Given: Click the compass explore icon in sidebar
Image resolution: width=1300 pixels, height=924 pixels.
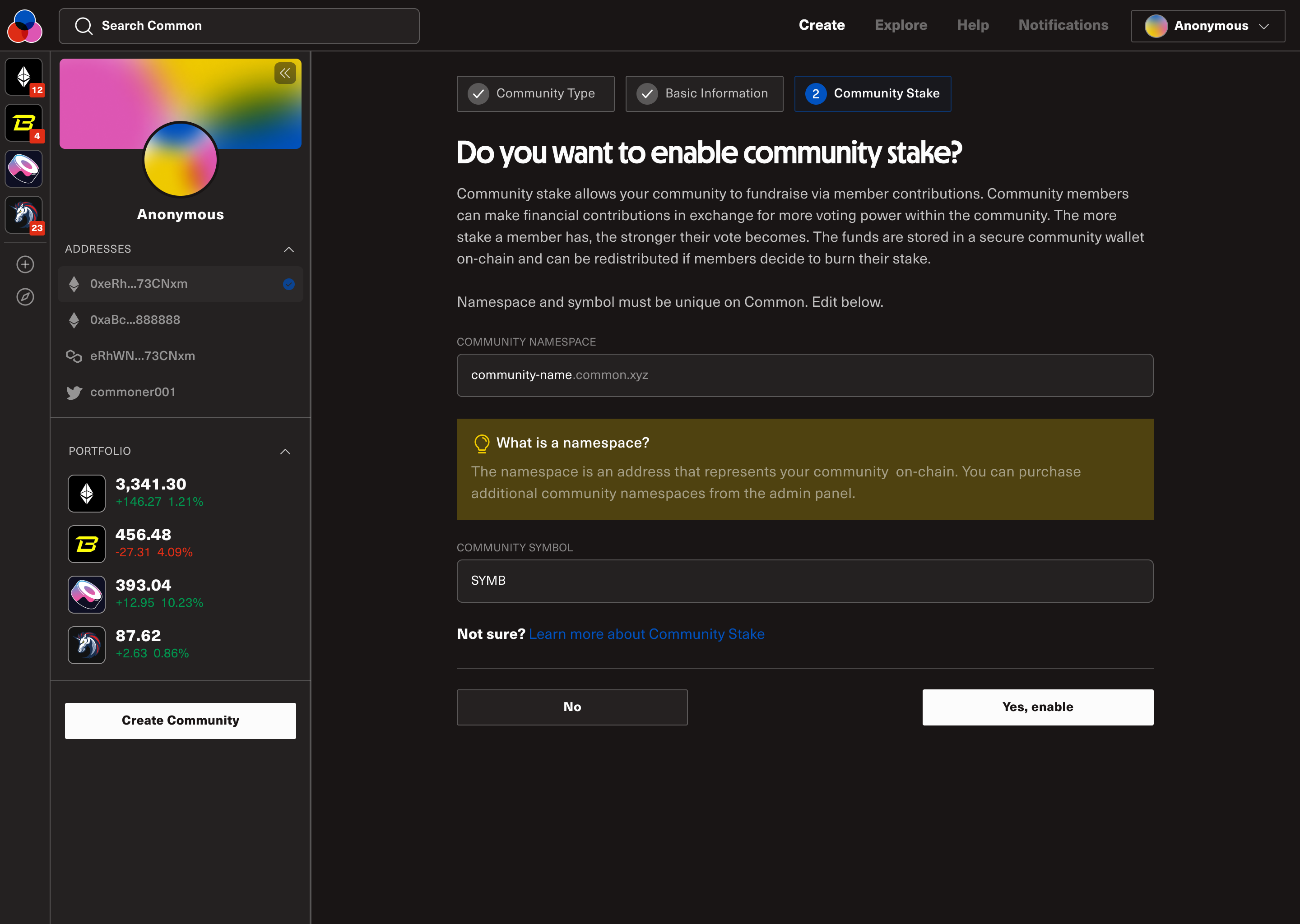Looking at the screenshot, I should pyautogui.click(x=25, y=296).
